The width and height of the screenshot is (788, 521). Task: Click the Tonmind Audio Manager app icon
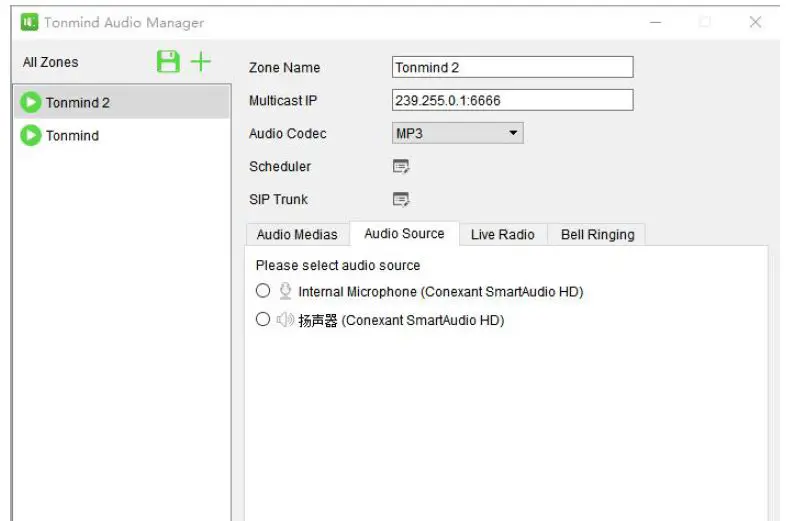click(29, 22)
